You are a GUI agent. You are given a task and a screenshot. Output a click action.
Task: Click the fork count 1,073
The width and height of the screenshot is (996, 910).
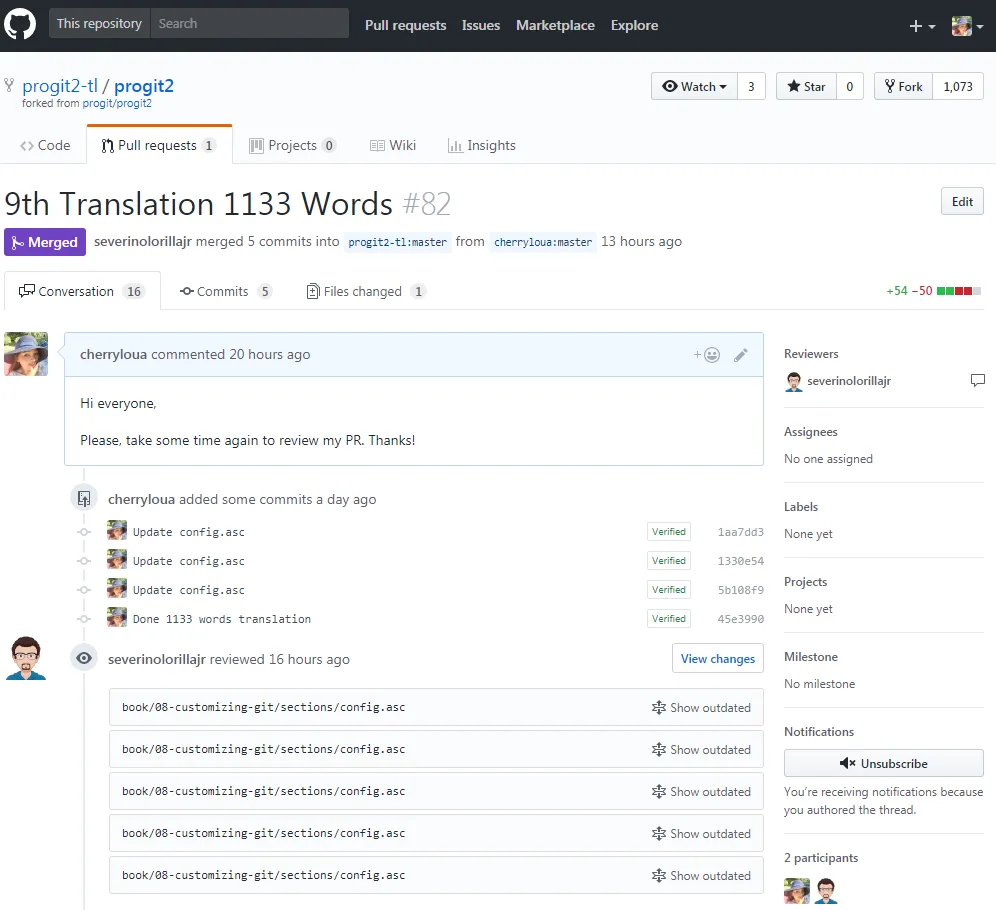[x=958, y=86]
